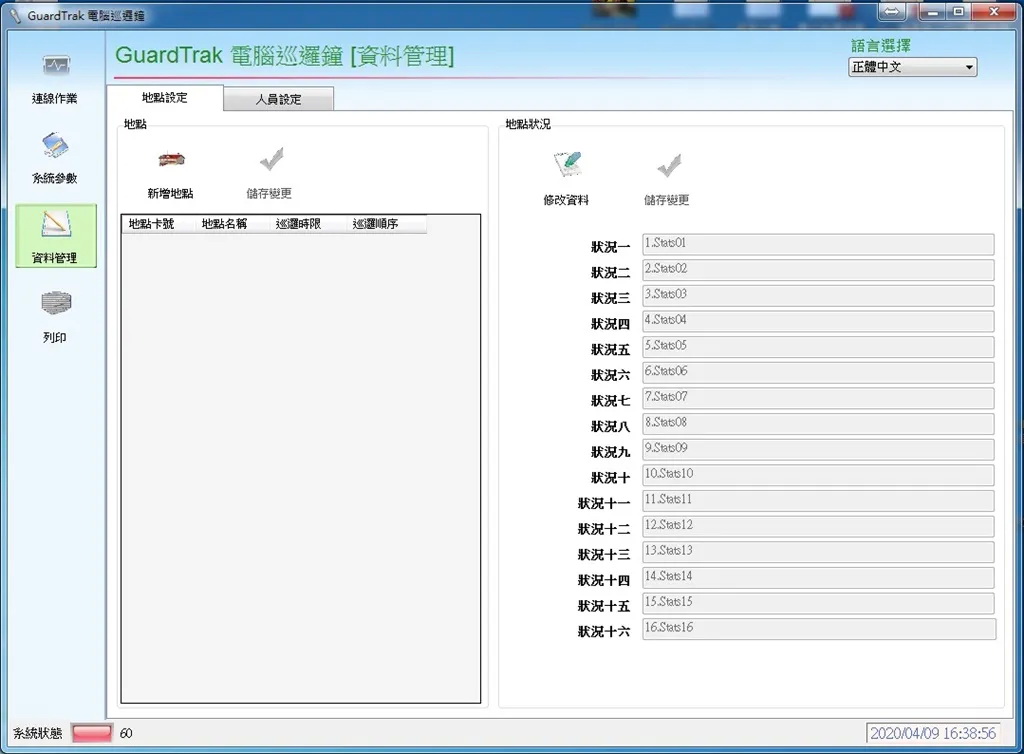The width and height of the screenshot is (1024, 754).
Task: Click the status value 60
Action: coord(126,733)
